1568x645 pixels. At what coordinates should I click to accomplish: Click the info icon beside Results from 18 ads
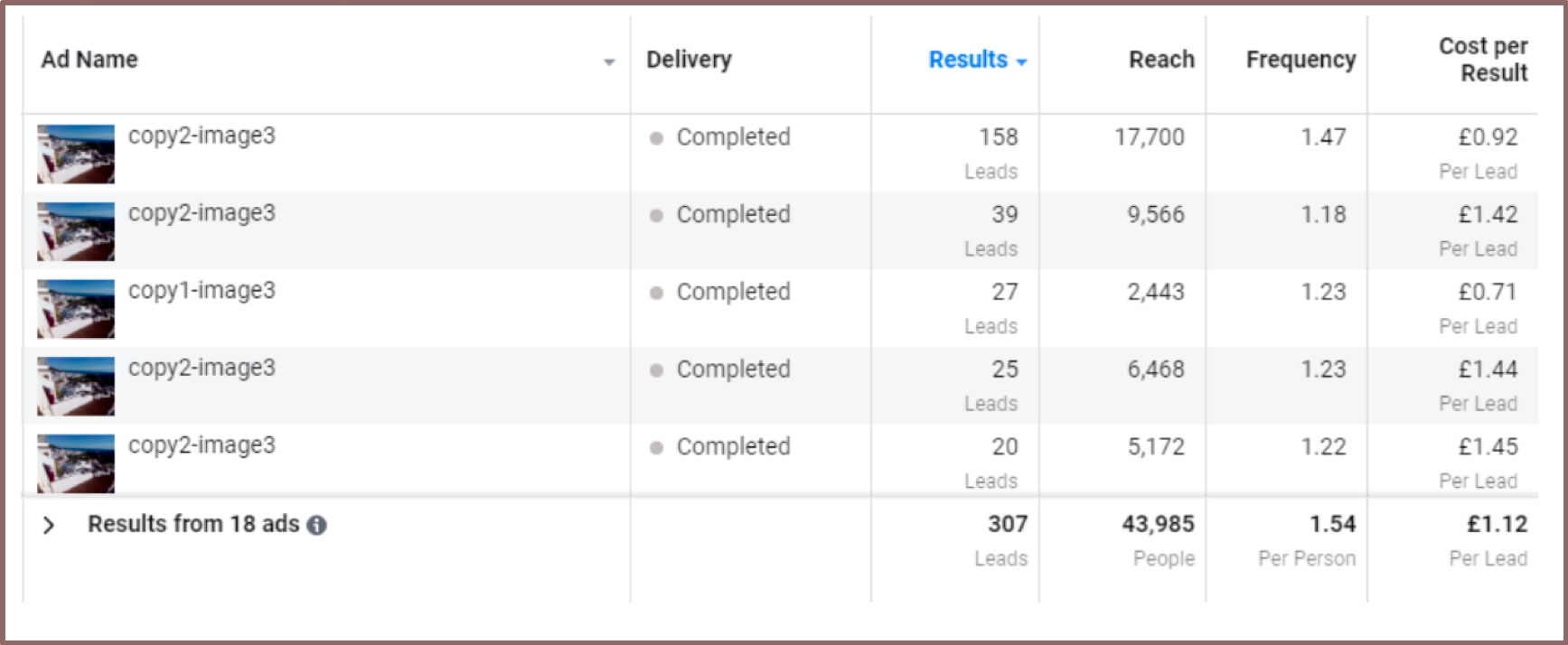pos(316,525)
